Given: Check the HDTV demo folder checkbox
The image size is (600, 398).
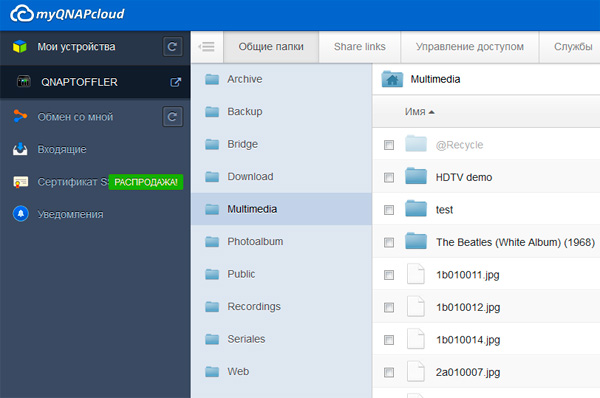Looking at the screenshot, I should pyautogui.click(x=389, y=178).
